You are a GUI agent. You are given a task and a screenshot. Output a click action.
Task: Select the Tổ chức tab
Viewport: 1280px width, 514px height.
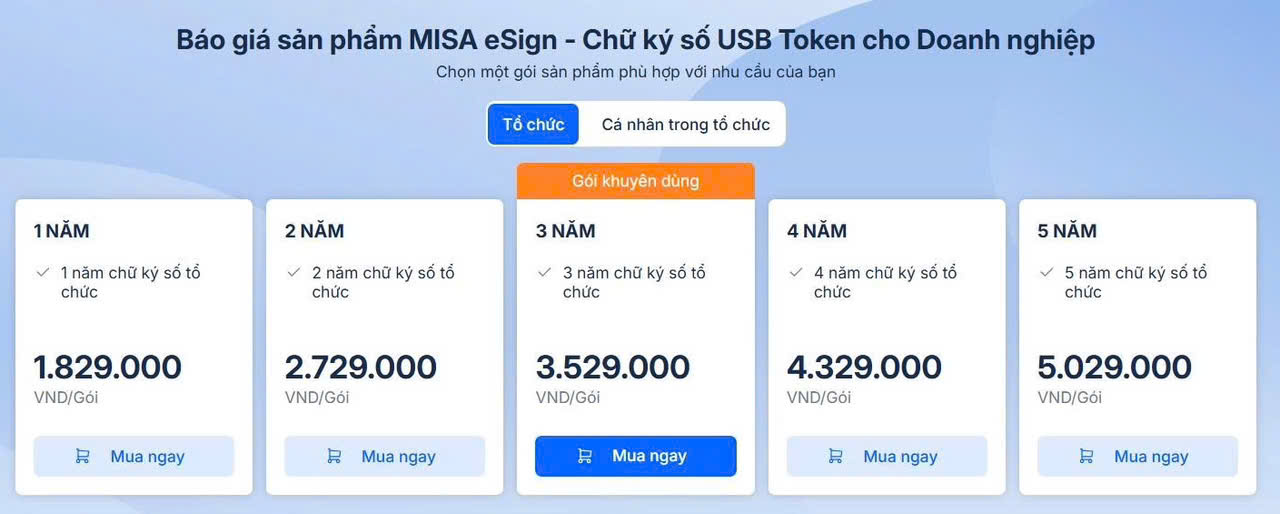coord(533,124)
